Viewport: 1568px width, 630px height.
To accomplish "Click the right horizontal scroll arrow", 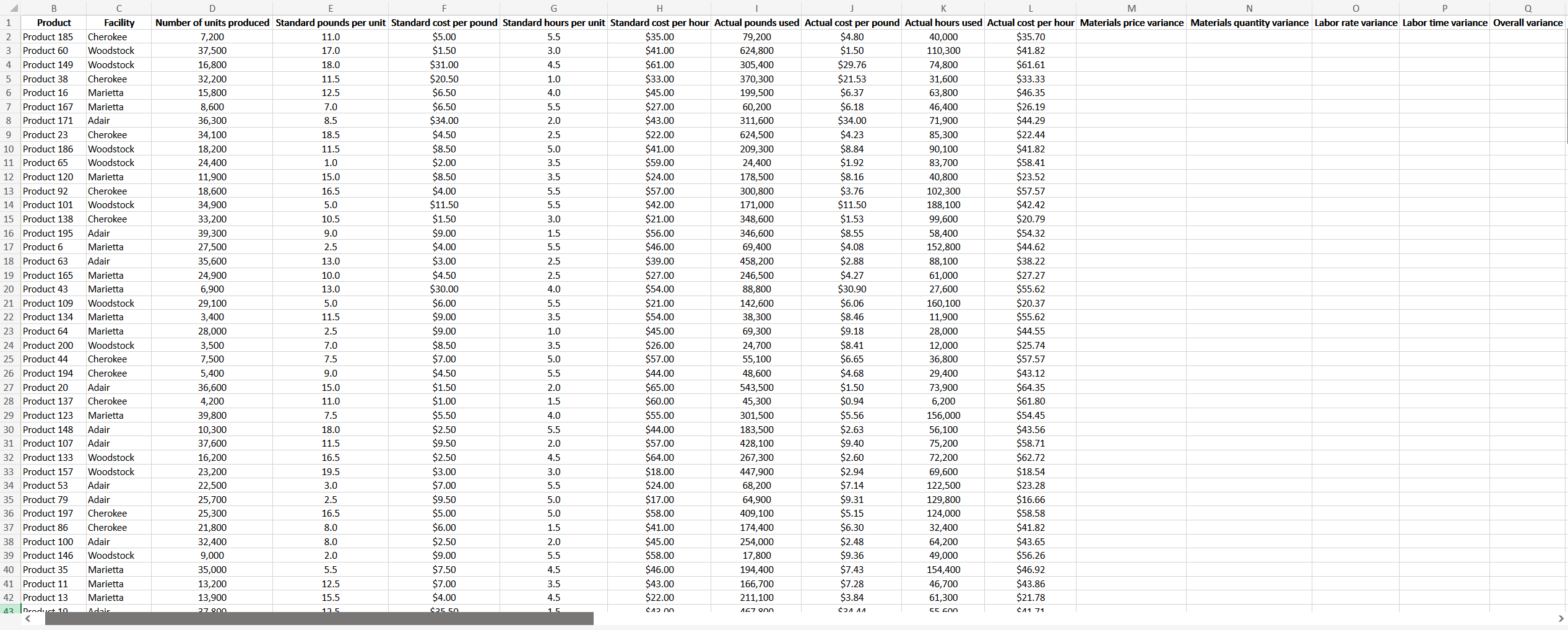I will pyautogui.click(x=1560, y=619).
